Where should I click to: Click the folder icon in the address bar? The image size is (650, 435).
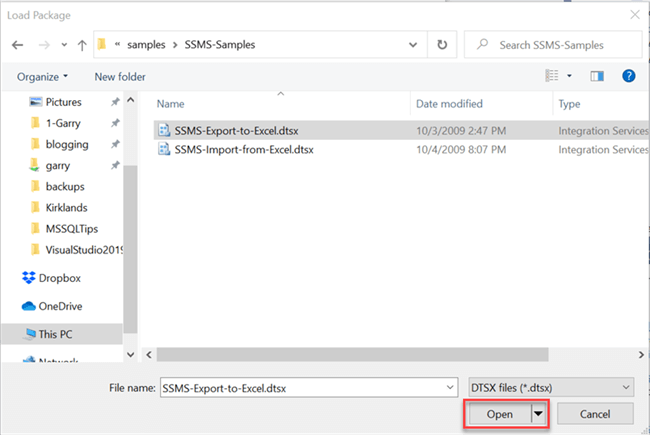pos(102,44)
